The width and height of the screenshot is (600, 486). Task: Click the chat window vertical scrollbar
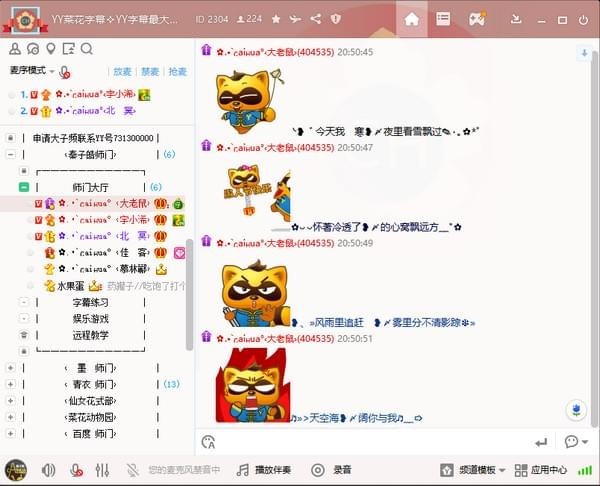point(595,237)
